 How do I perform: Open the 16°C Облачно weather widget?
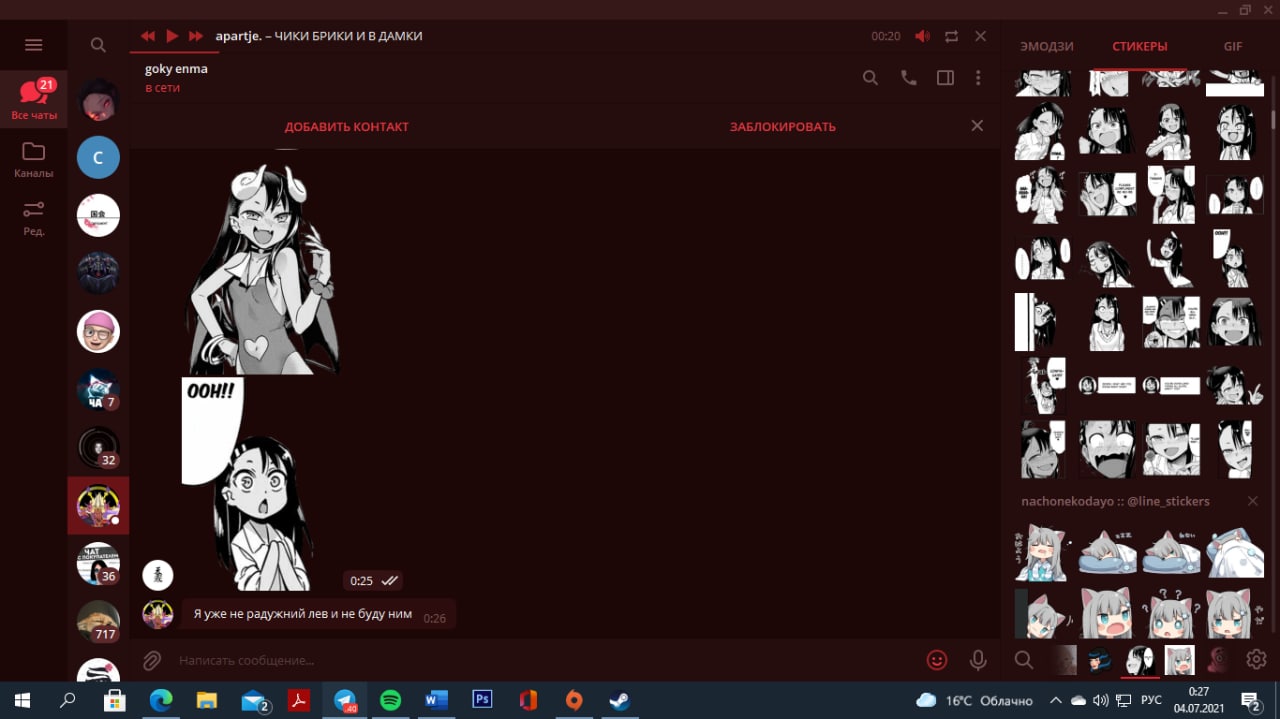(975, 700)
